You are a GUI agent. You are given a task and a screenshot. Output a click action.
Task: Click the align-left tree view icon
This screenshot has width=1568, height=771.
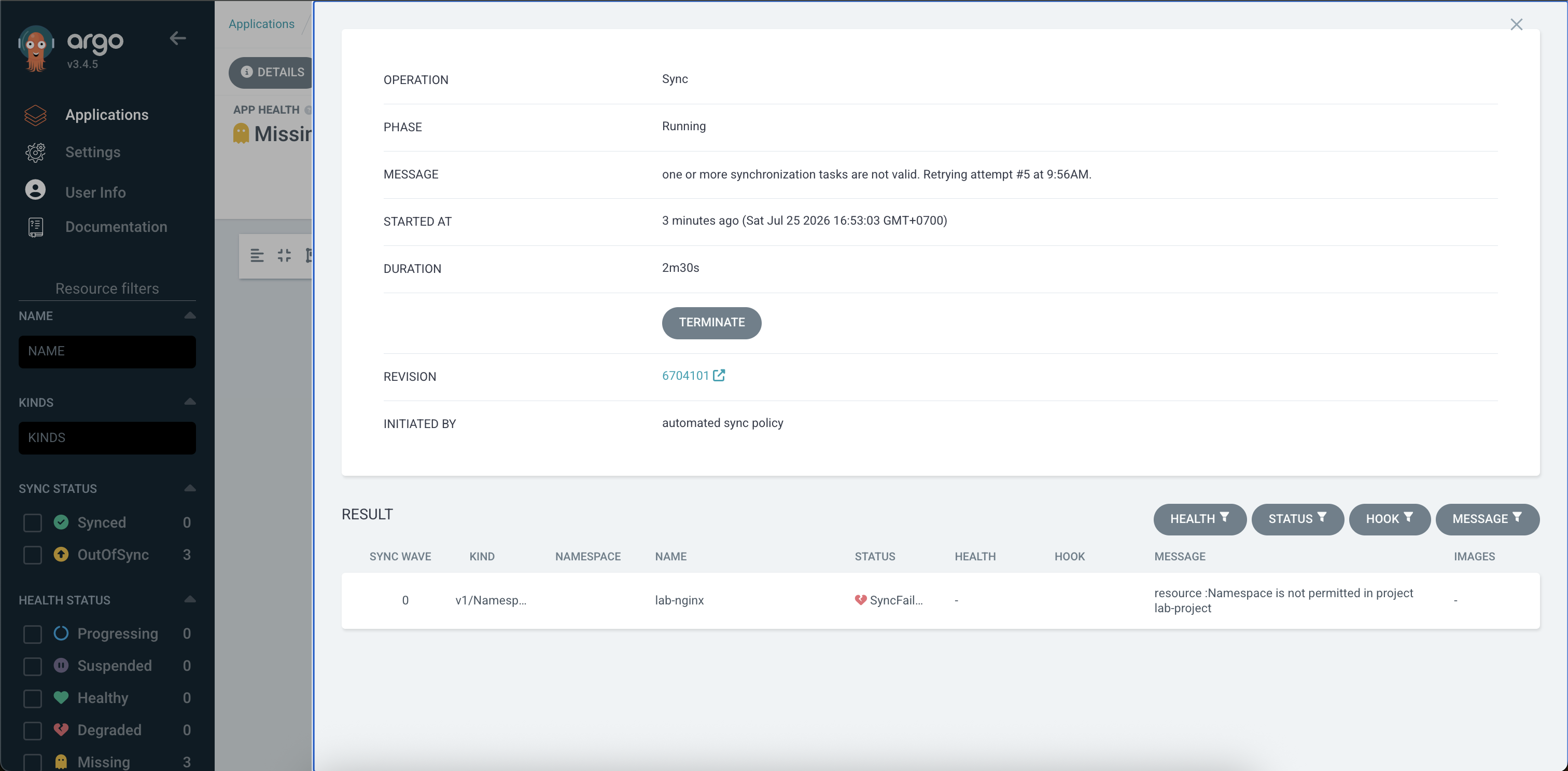click(257, 255)
